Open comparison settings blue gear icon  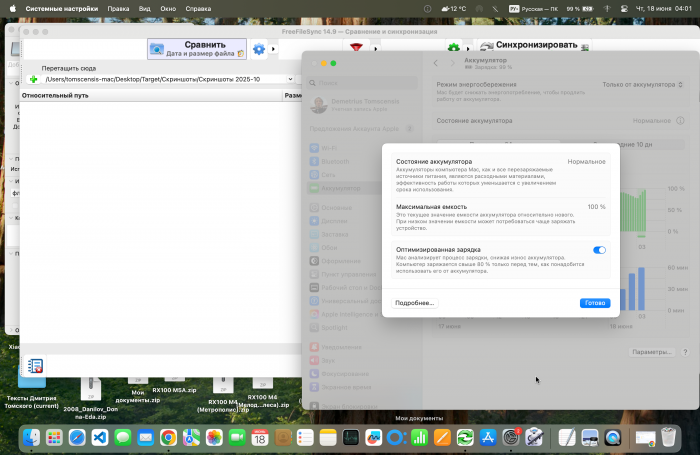click(x=259, y=49)
